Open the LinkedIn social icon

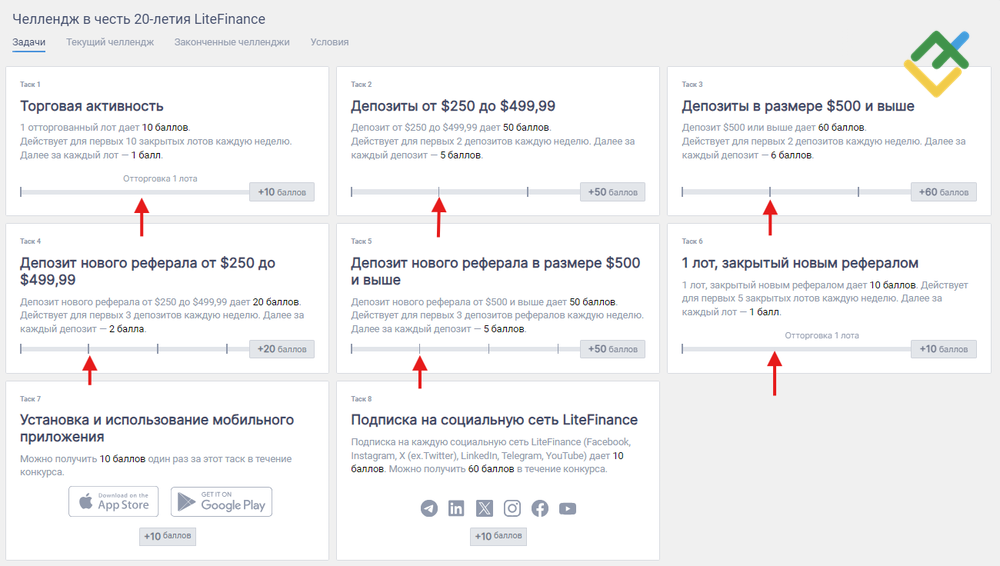click(x=456, y=509)
